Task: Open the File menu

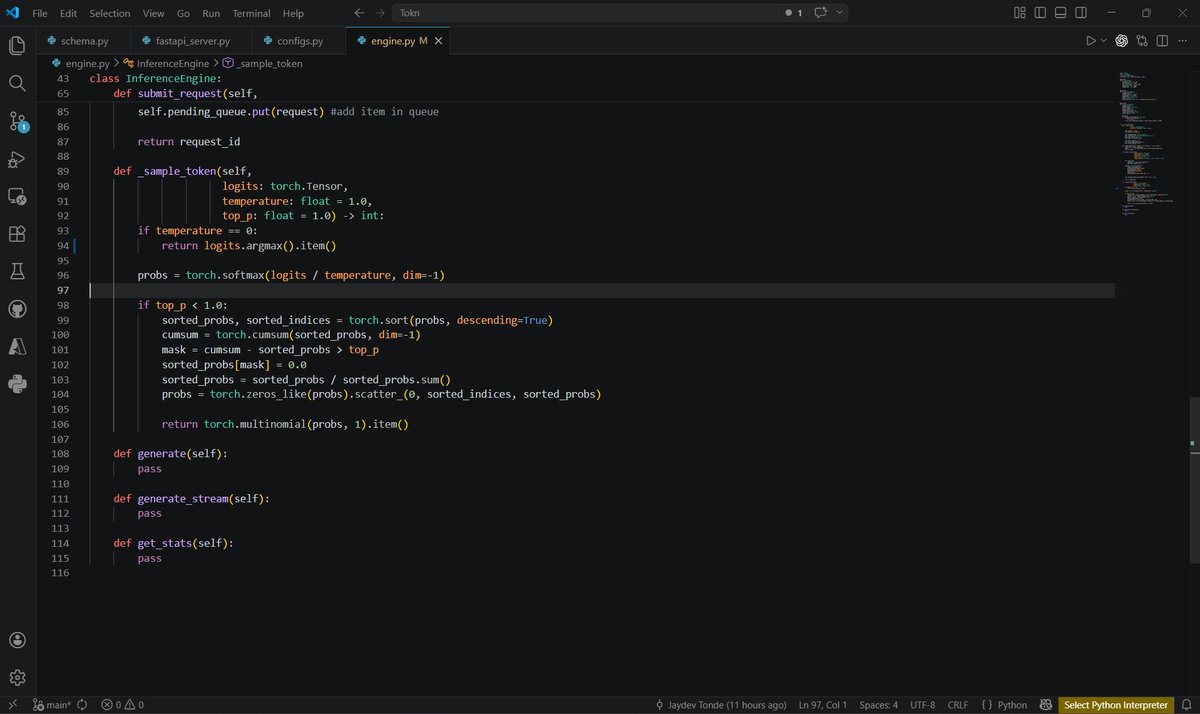Action: pos(40,14)
